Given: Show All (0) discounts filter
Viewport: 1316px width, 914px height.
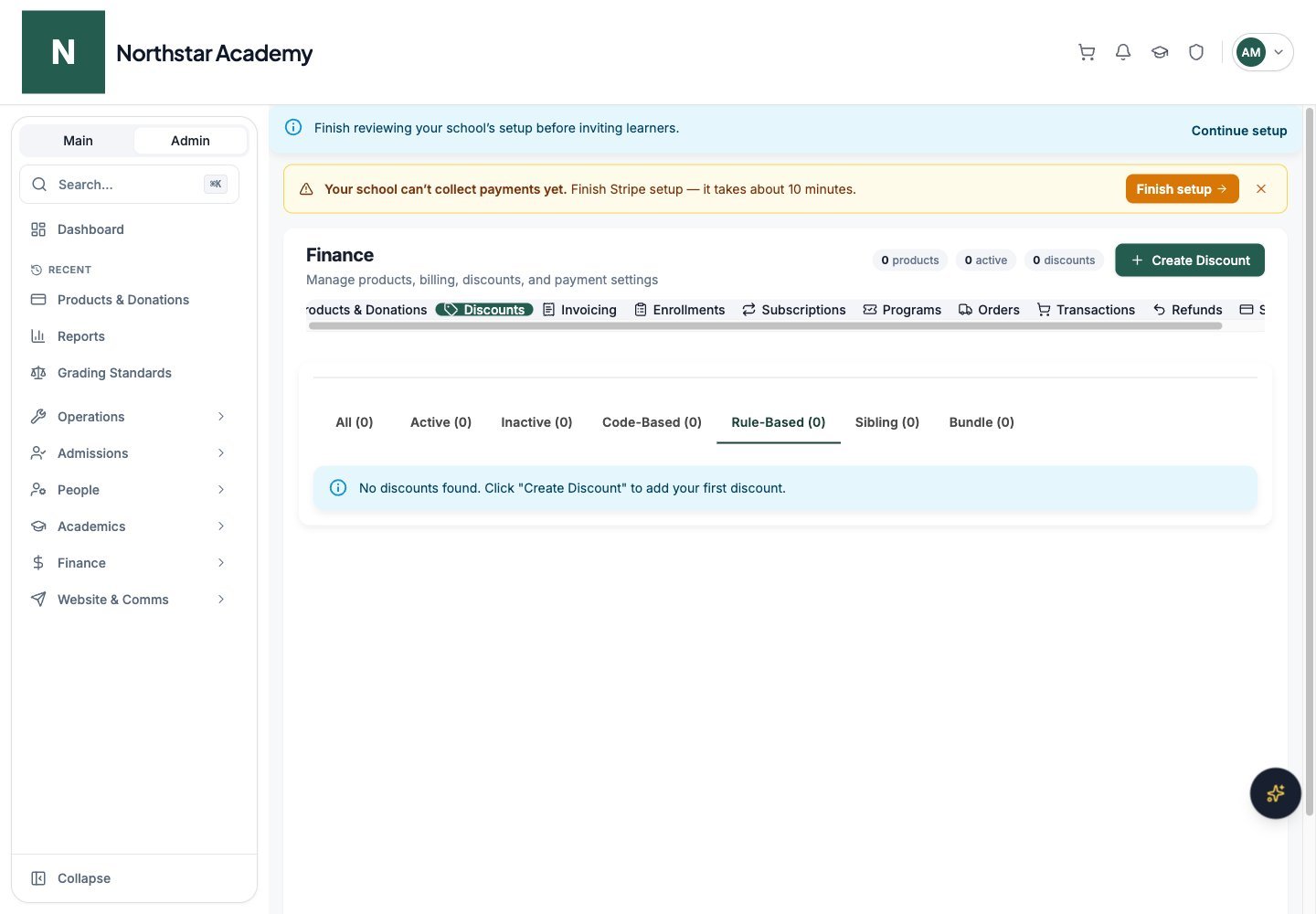Looking at the screenshot, I should tap(355, 422).
